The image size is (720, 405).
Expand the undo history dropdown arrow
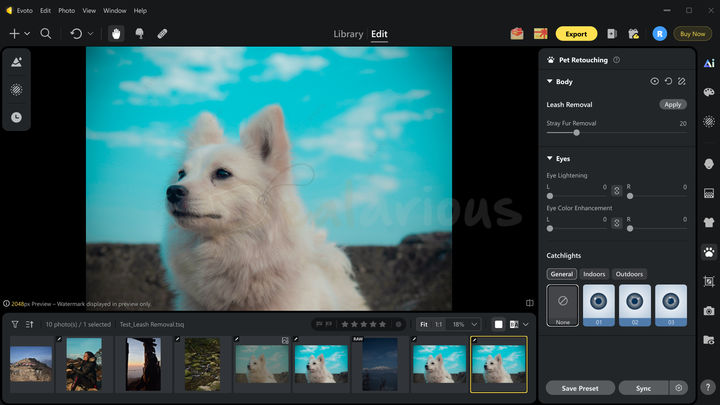[x=90, y=34]
